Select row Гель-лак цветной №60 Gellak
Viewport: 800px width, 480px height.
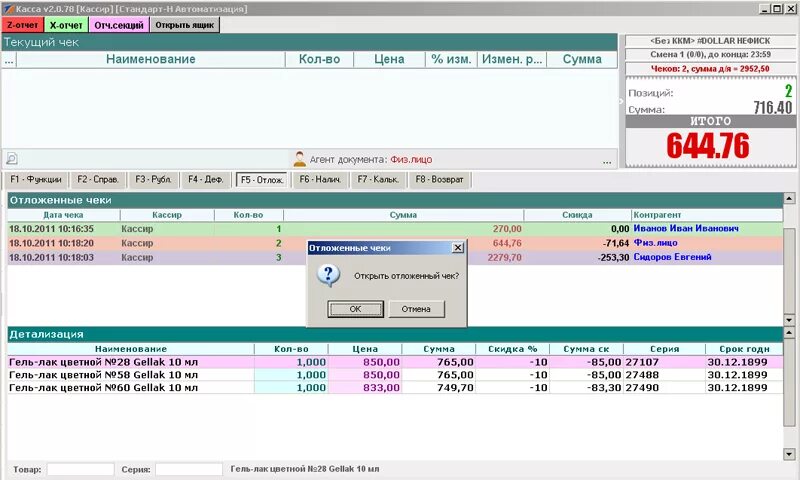tap(395, 388)
